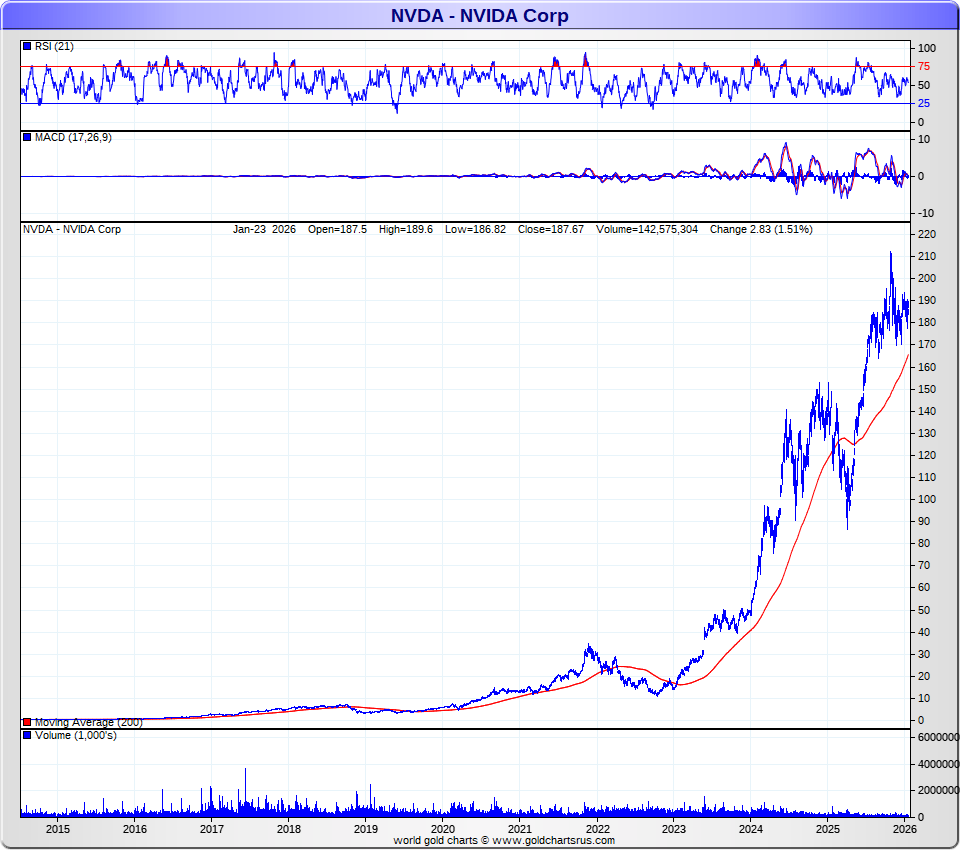Click the red Moving Average legend square
Screen dimensions: 960x850
[27, 723]
